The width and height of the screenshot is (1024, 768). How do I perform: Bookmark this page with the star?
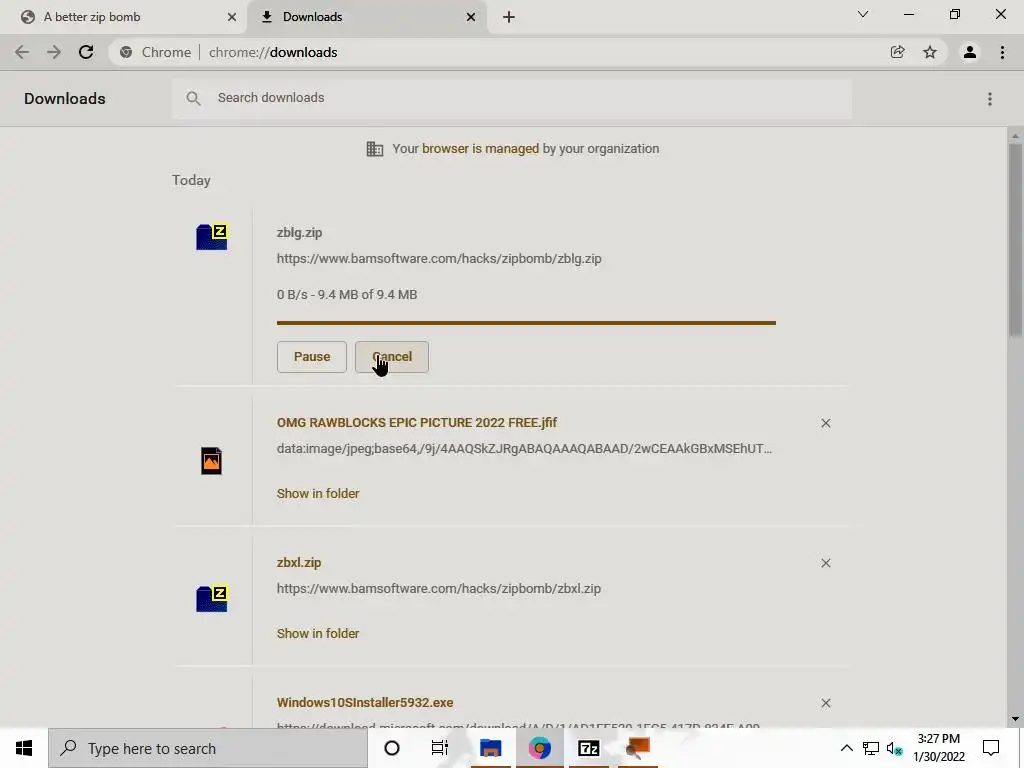coord(930,52)
